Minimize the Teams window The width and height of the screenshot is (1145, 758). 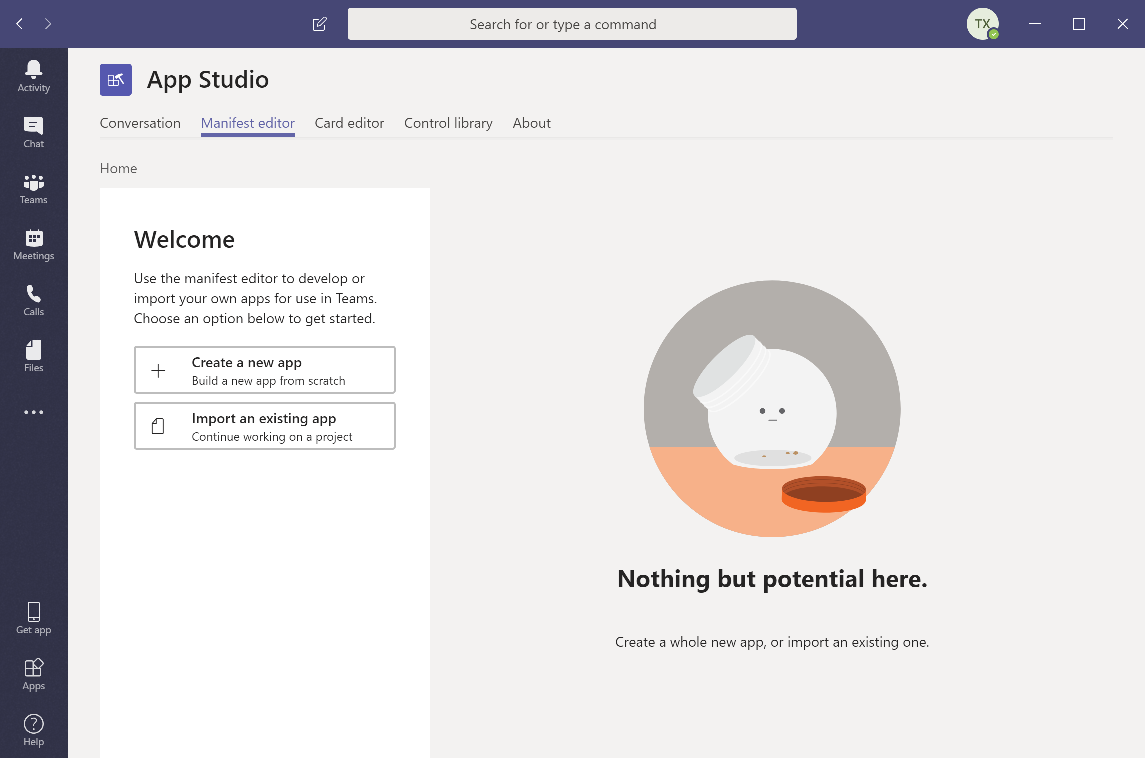point(1035,24)
